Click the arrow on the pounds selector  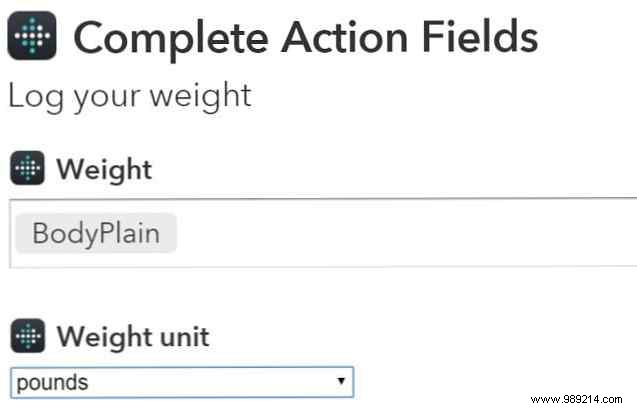coord(341,382)
